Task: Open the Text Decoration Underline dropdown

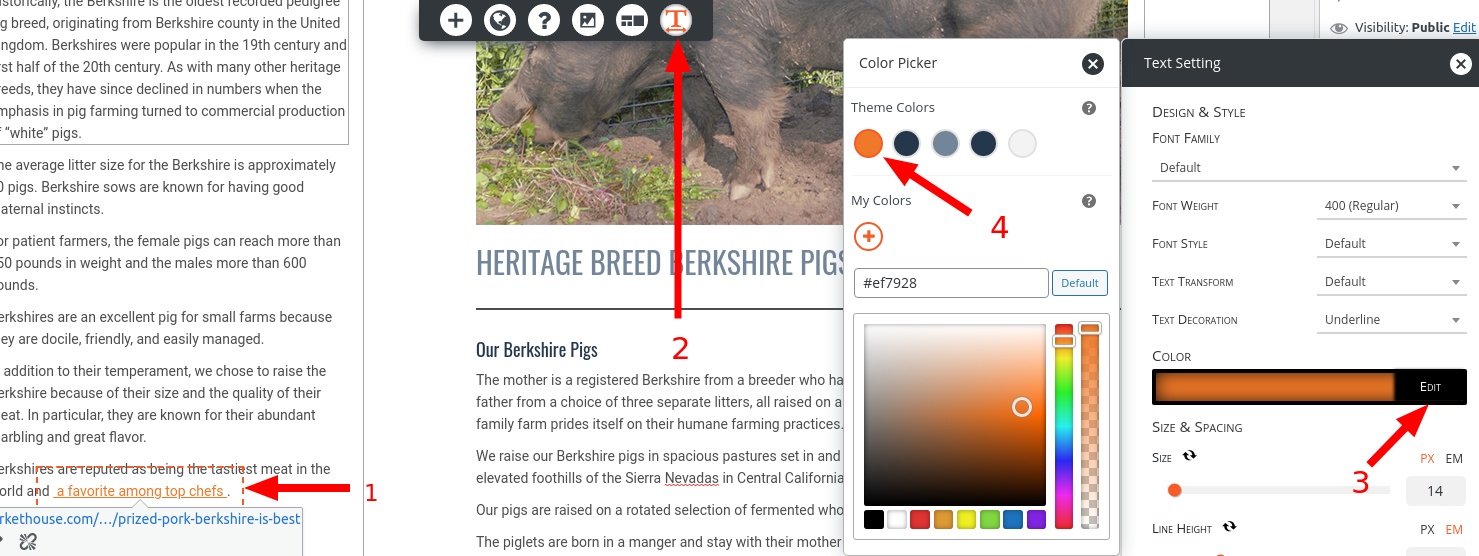Action: click(x=1392, y=320)
